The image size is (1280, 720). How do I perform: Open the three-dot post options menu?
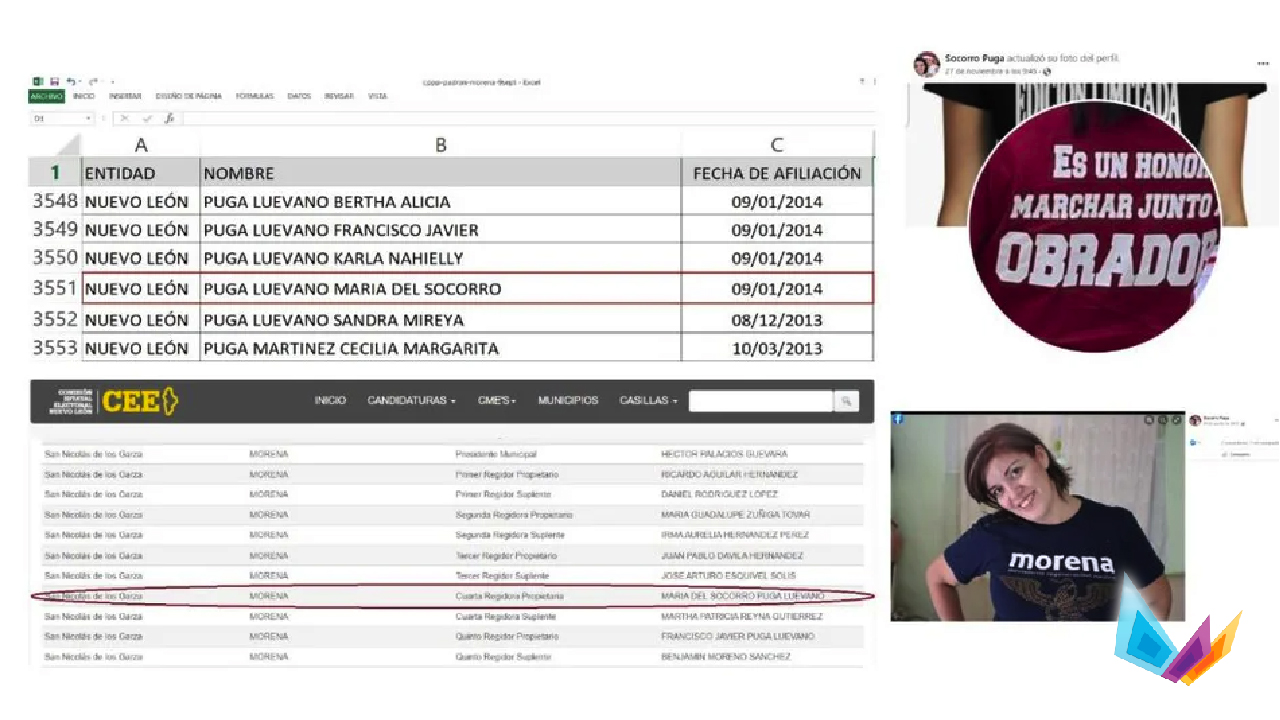pos(1262,63)
